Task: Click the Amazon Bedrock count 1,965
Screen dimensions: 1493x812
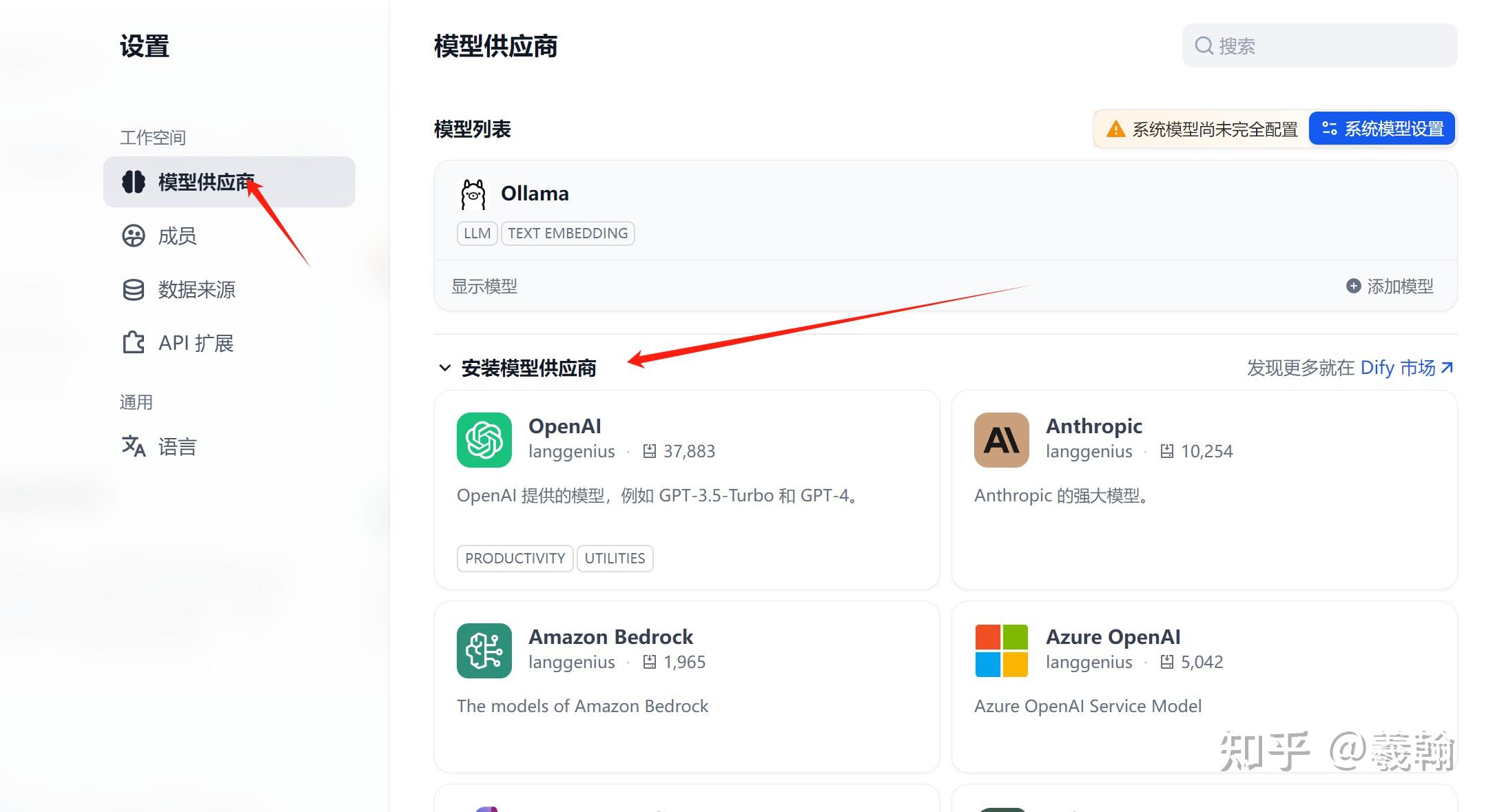Action: tap(685, 662)
